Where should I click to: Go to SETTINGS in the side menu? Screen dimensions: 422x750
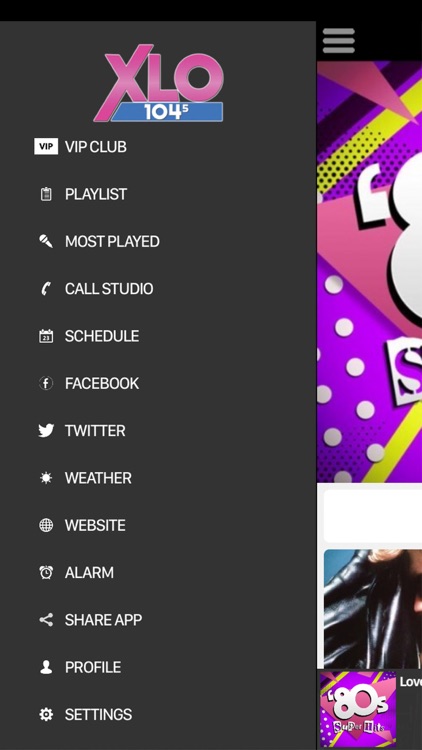click(98, 715)
